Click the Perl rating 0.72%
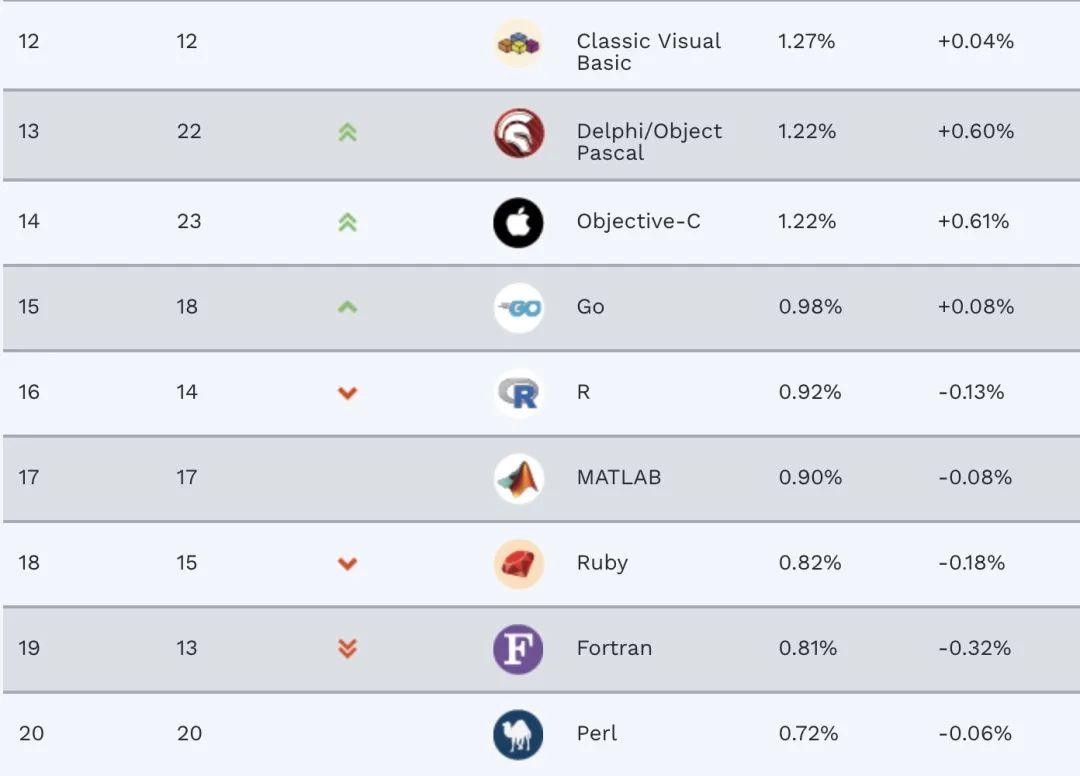This screenshot has width=1080, height=776. pyautogui.click(x=807, y=734)
